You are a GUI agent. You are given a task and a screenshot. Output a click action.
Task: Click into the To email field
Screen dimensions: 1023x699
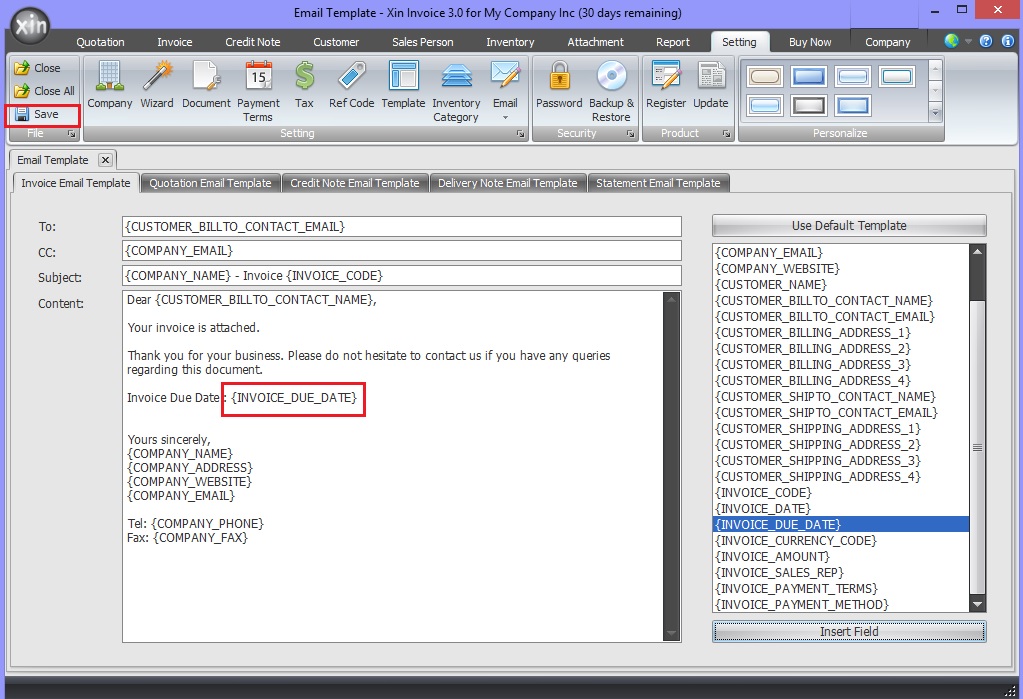click(401, 226)
